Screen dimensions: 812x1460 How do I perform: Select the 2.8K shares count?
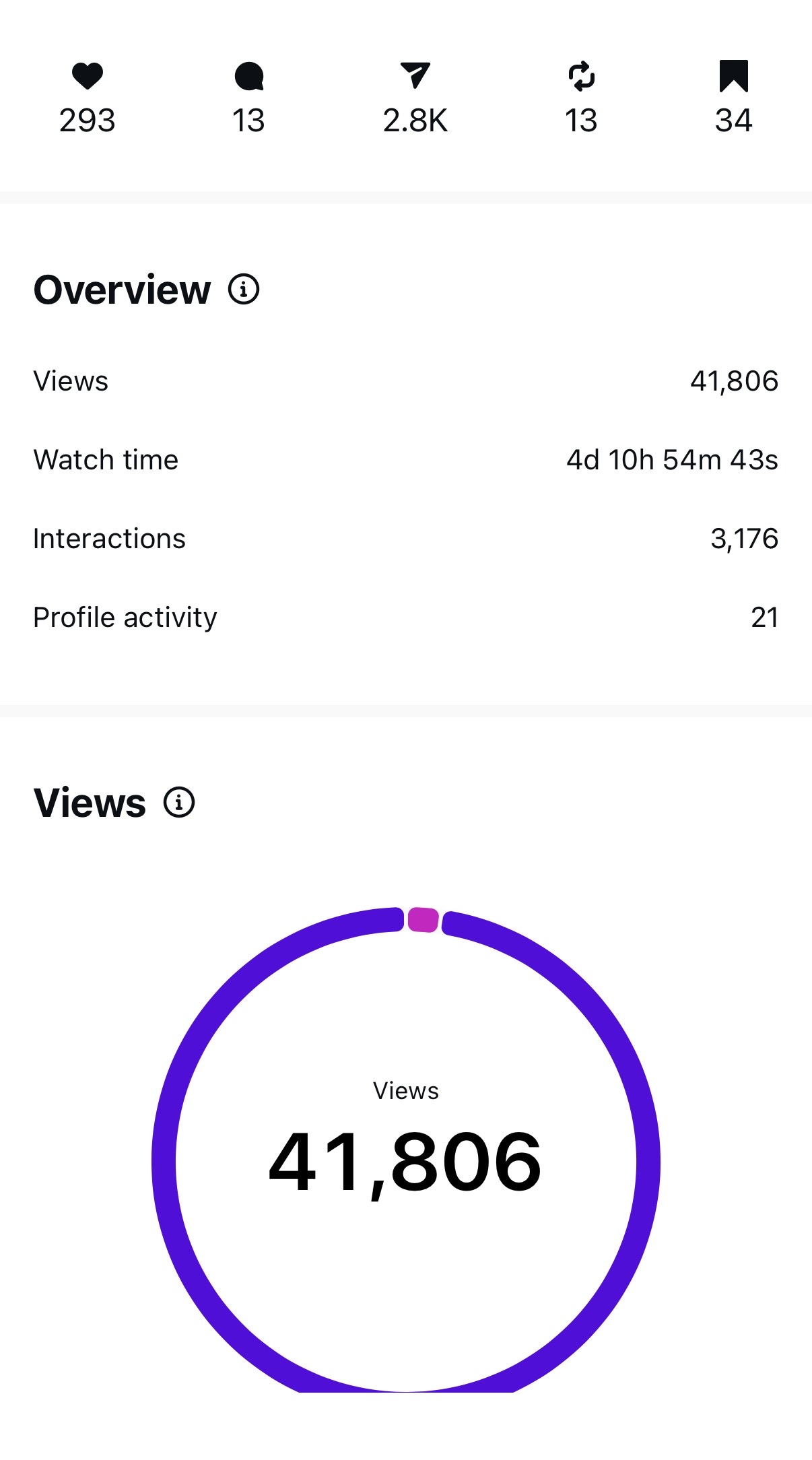(x=415, y=121)
